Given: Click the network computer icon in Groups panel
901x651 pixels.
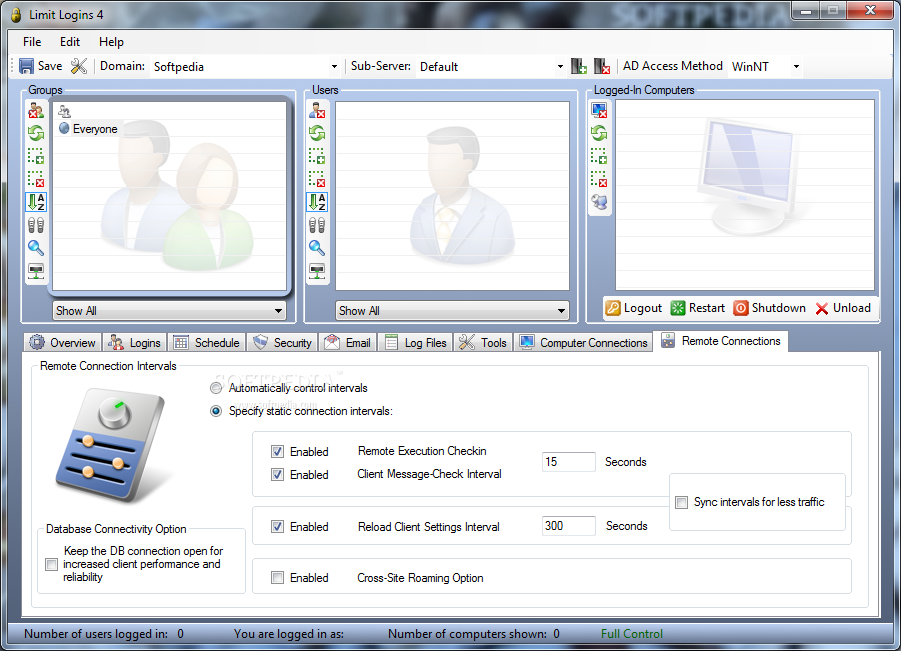Looking at the screenshot, I should [x=36, y=271].
